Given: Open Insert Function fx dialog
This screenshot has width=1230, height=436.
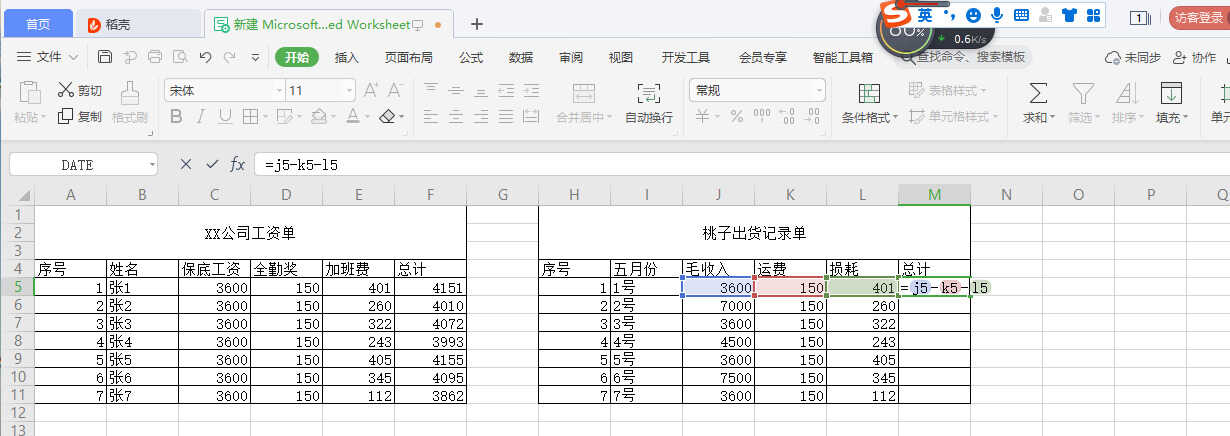Looking at the screenshot, I should tap(237, 164).
